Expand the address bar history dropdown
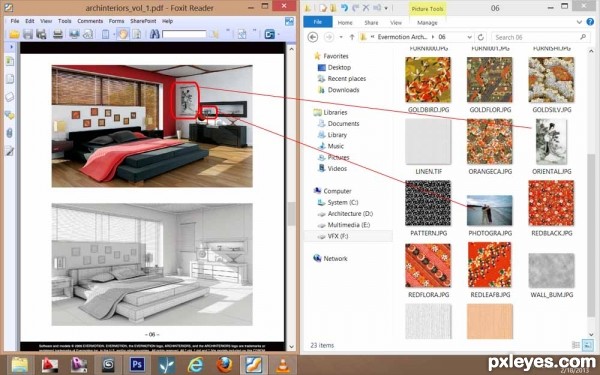Viewport: 600px width, 375px height. point(470,37)
